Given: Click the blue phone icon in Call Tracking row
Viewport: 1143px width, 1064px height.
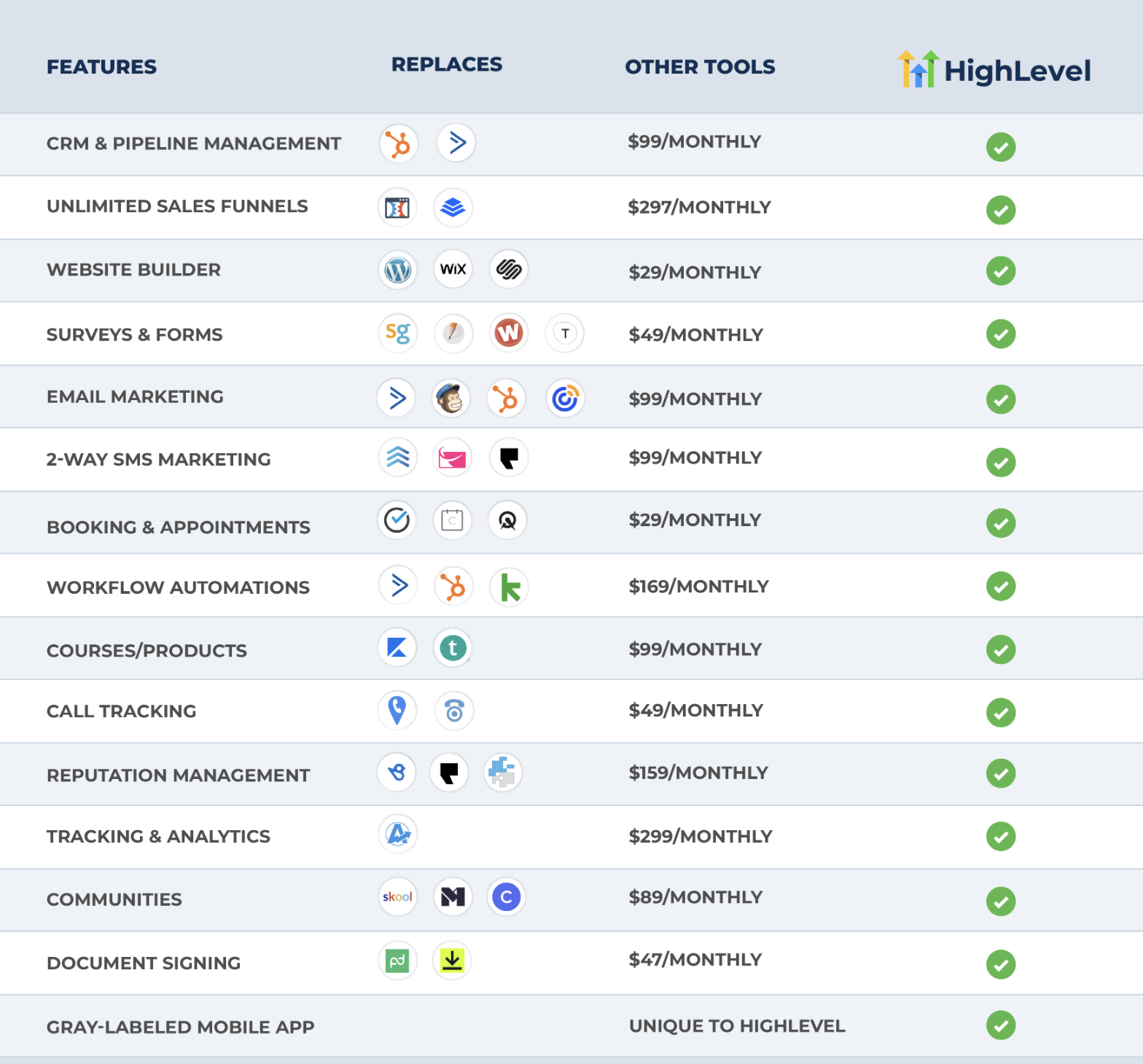Looking at the screenshot, I should pyautogui.click(x=454, y=711).
